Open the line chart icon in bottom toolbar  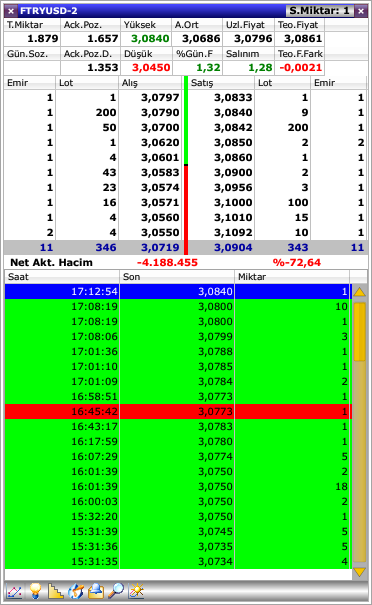coord(14,591)
